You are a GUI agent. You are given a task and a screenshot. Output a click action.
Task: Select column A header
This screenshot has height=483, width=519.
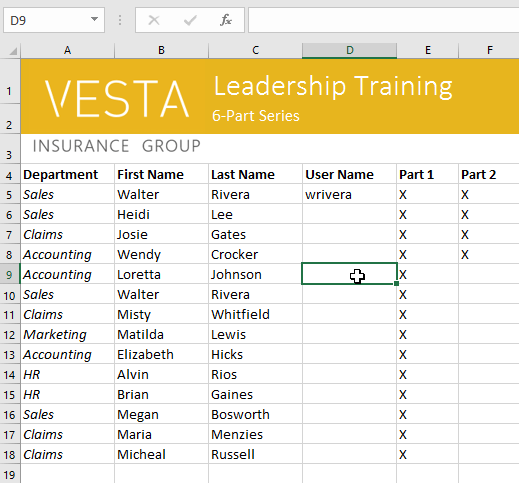point(67,50)
